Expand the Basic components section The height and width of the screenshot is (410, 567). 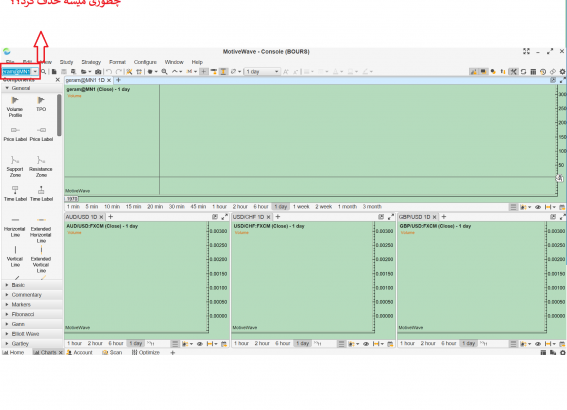[x=32, y=285]
